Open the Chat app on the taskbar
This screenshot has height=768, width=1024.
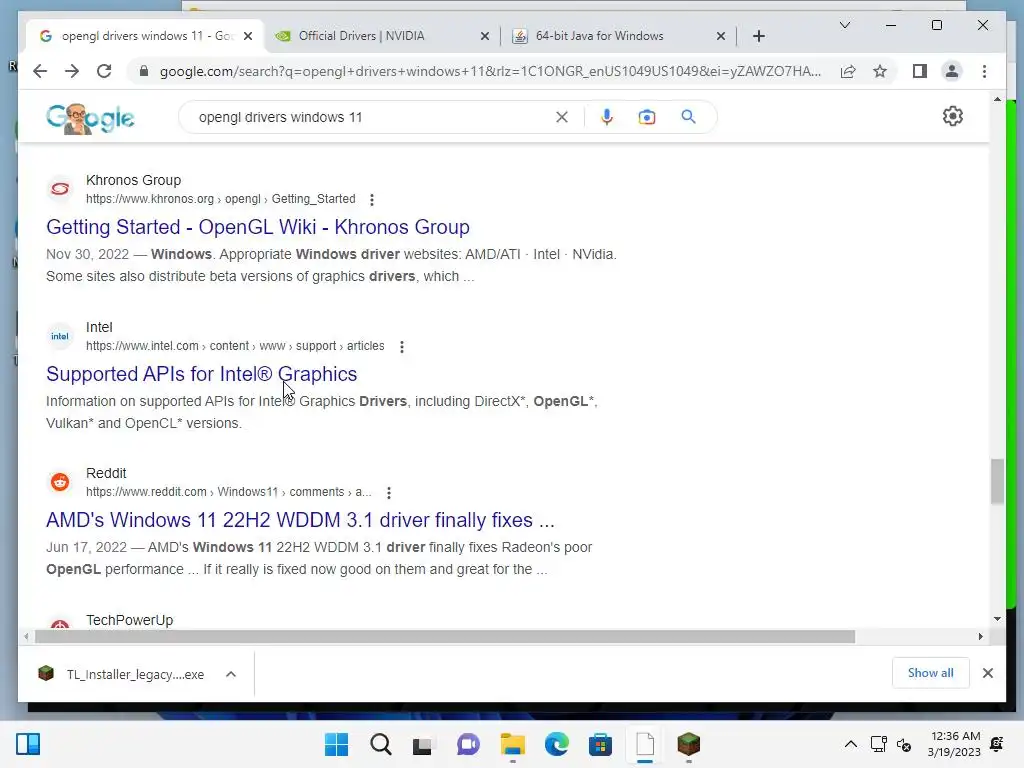468,744
